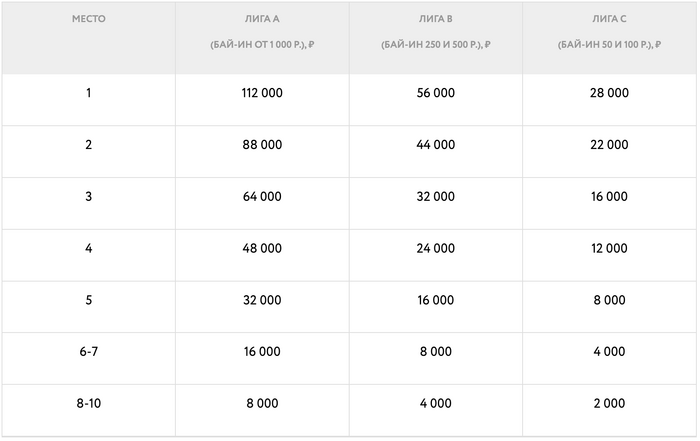
Task: Click the place 5 row label
Action: [x=89, y=300]
